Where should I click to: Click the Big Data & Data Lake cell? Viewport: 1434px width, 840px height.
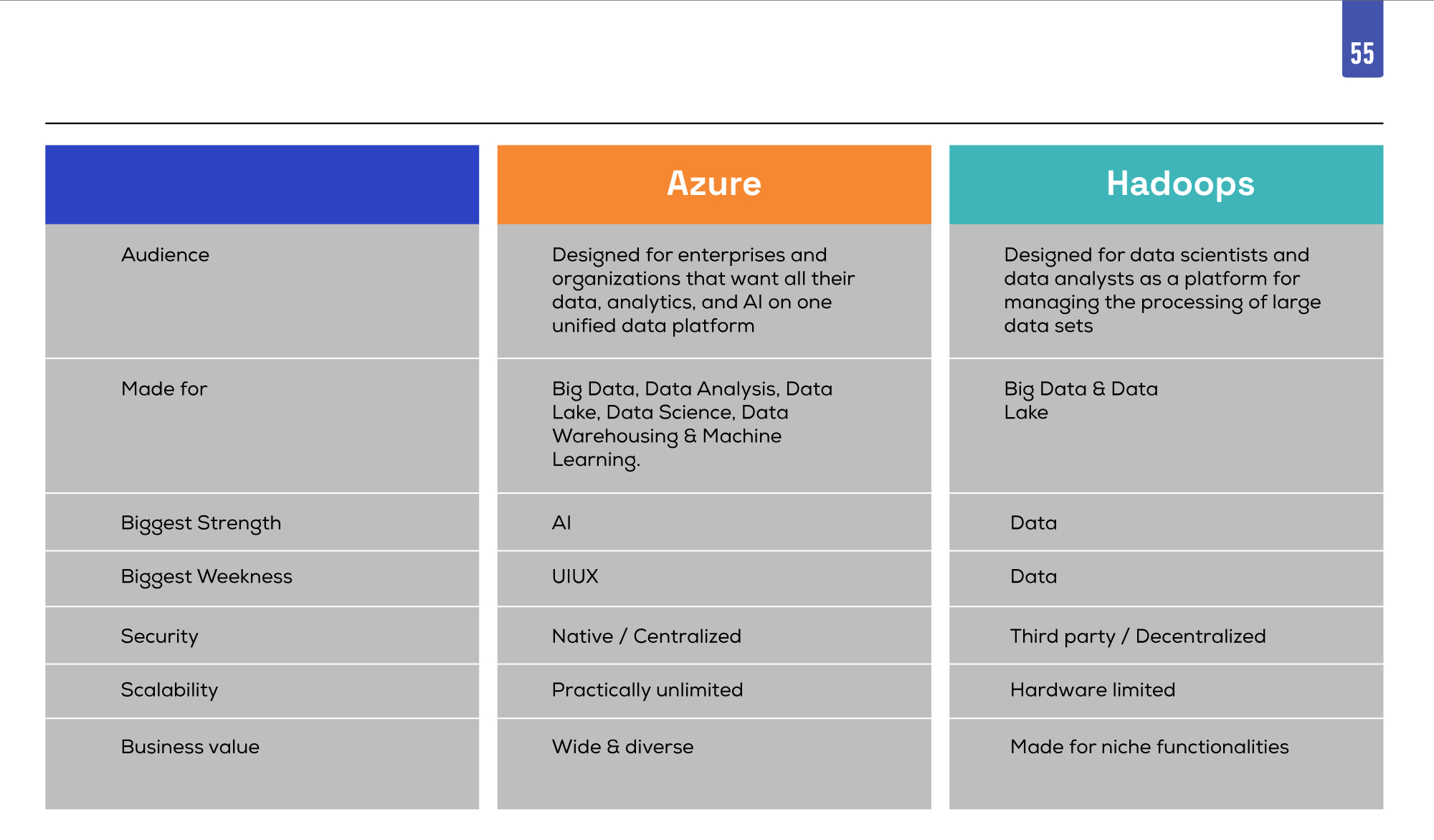tap(1166, 426)
